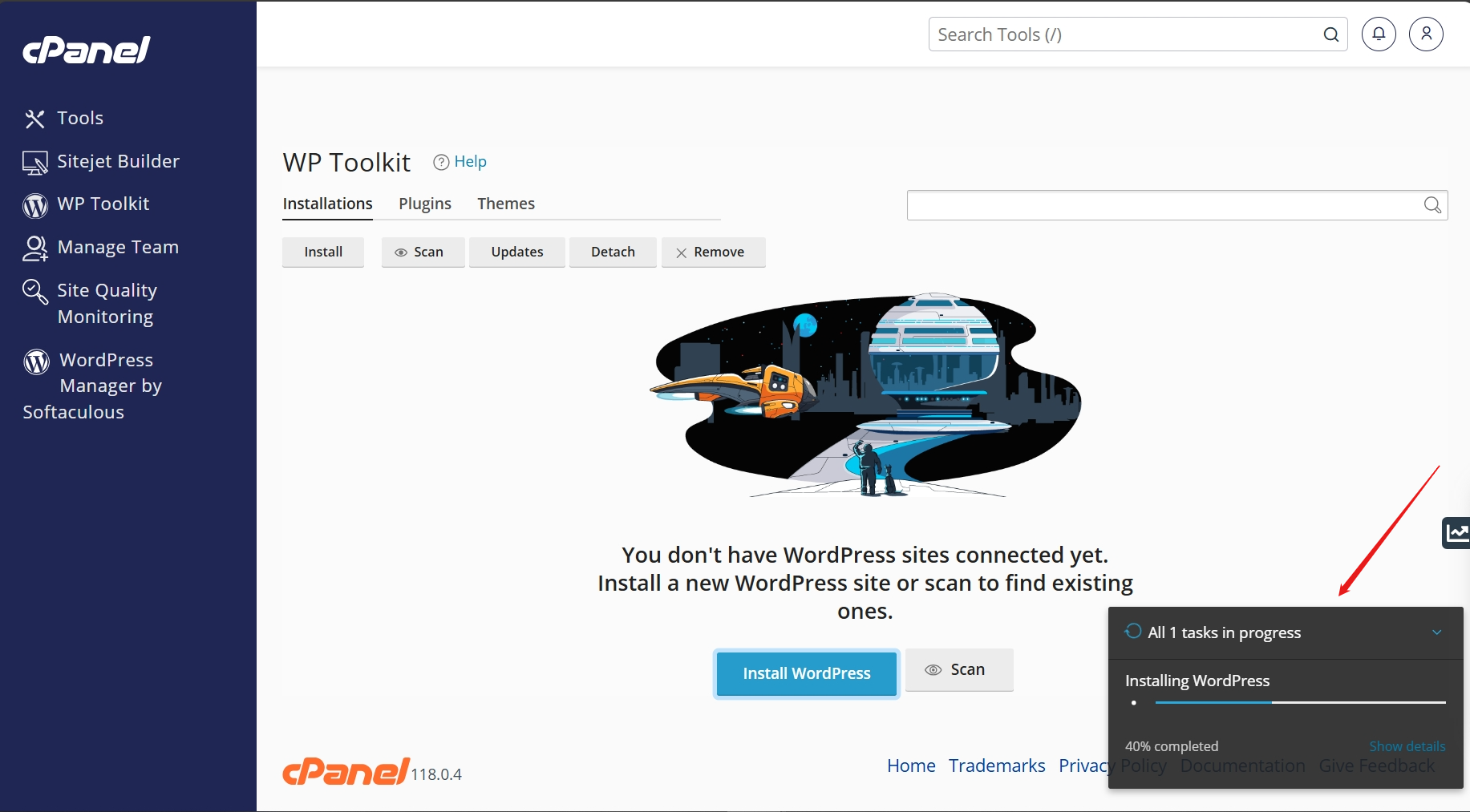Click the space city illustration
The image size is (1470, 812).
(865, 395)
